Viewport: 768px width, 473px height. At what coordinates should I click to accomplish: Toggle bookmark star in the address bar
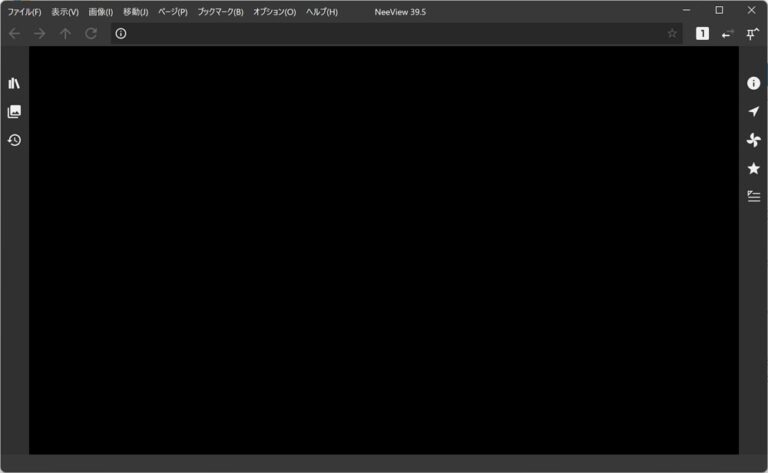[x=672, y=34]
